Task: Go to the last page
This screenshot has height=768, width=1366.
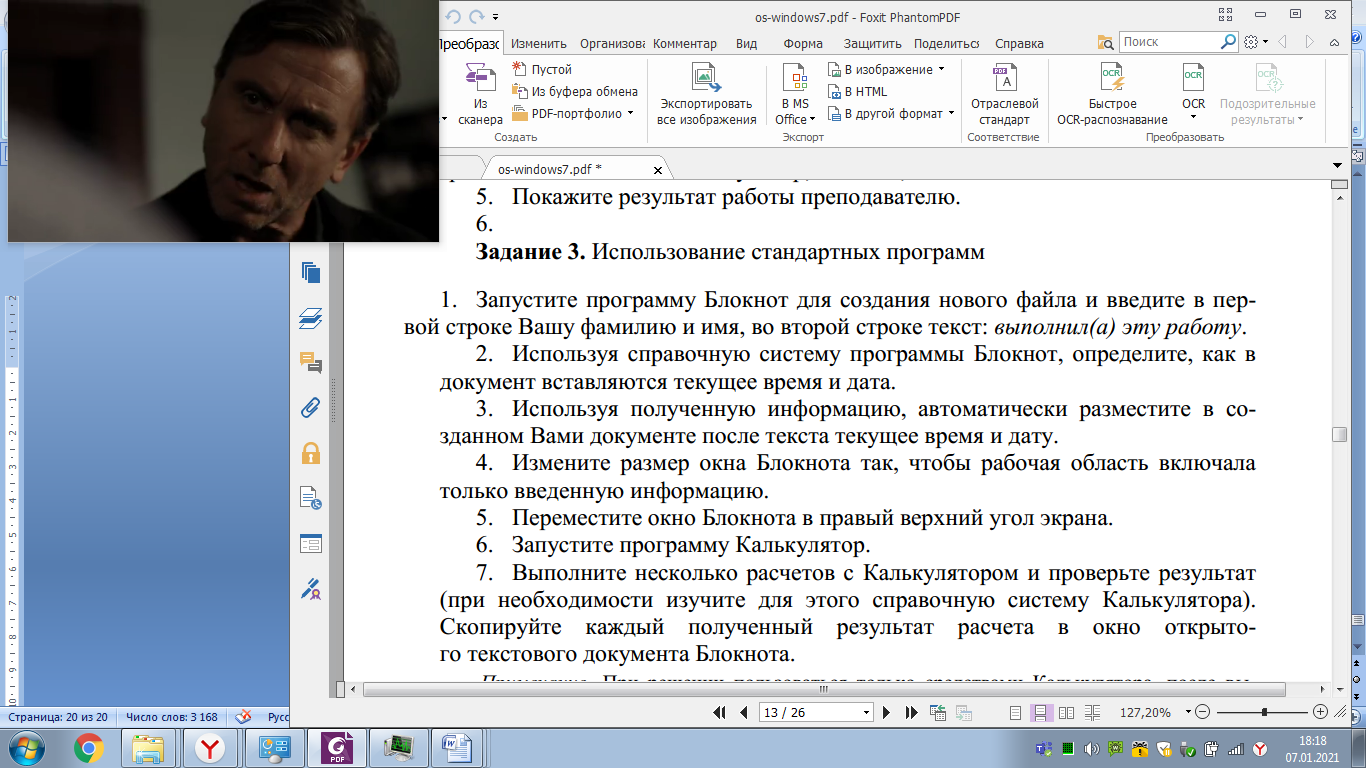Action: pos(911,712)
